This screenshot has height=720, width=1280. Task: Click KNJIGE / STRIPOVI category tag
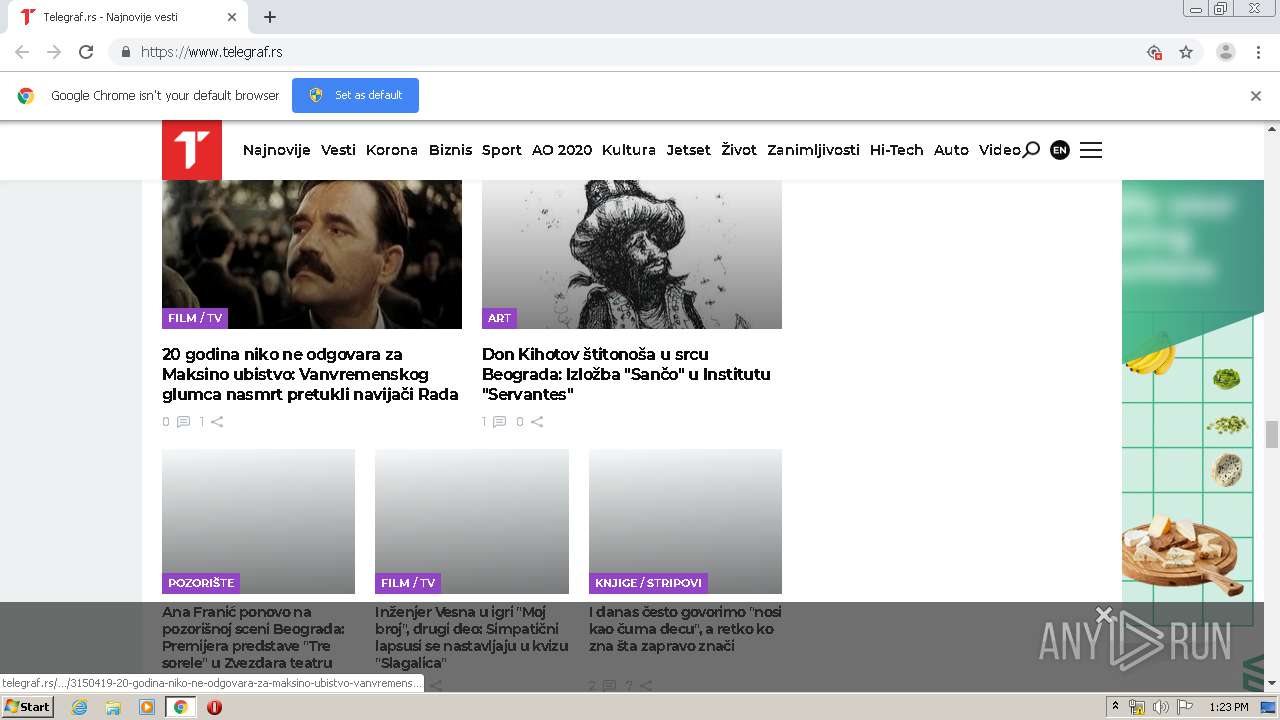click(x=648, y=583)
